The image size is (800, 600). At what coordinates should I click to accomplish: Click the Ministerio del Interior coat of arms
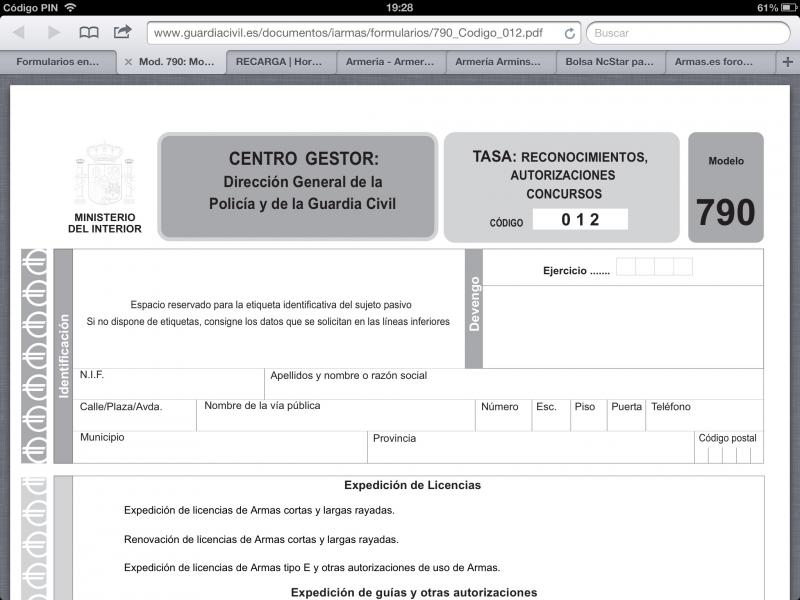(x=104, y=175)
